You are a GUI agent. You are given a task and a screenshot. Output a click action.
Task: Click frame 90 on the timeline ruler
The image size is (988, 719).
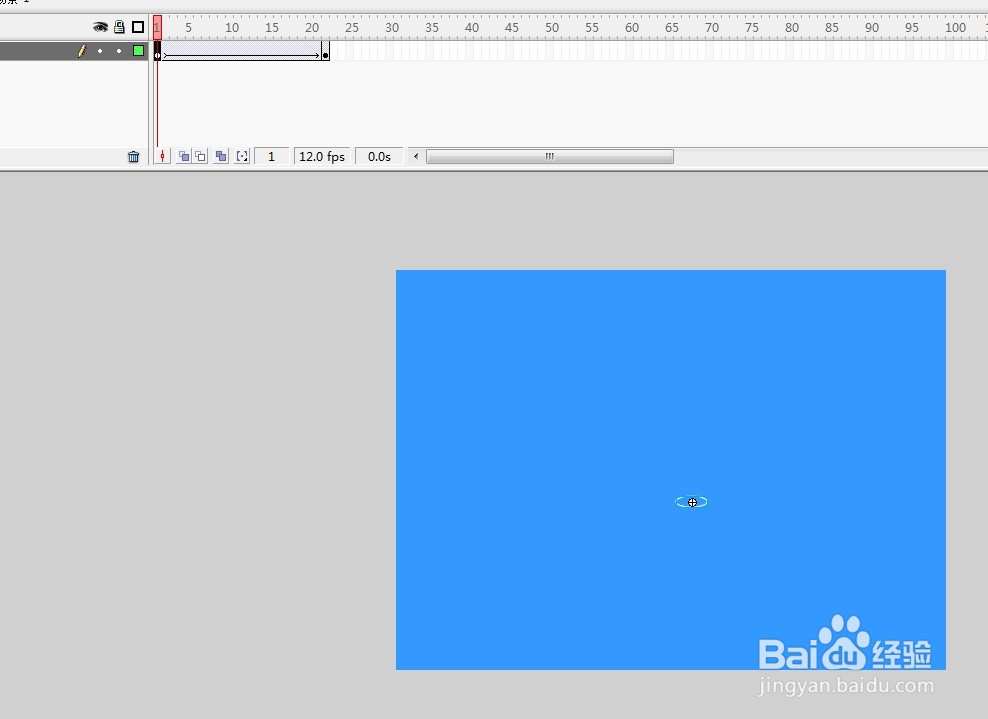[x=872, y=28]
